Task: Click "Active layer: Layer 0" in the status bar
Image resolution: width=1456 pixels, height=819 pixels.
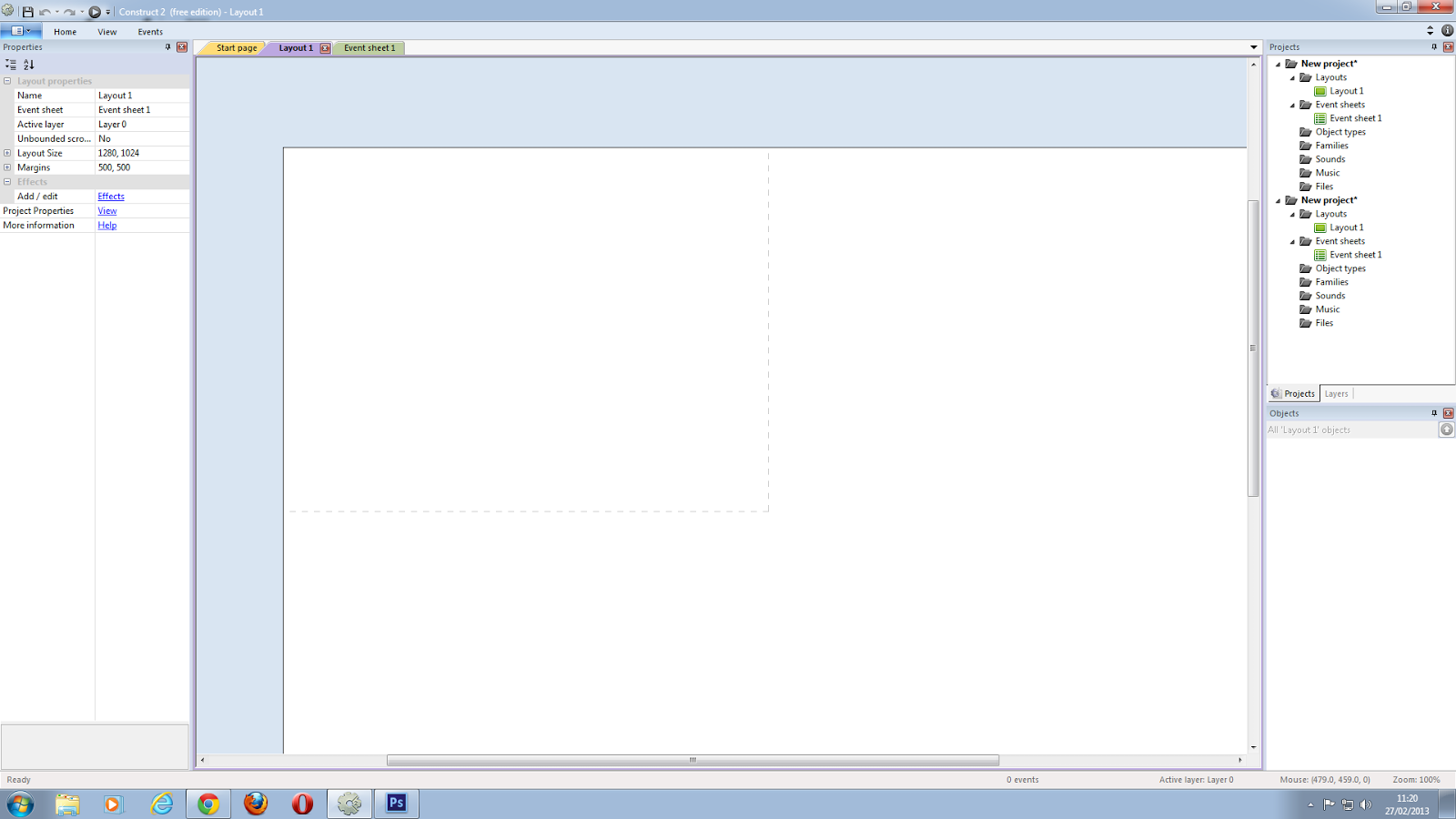Action: point(1196,780)
